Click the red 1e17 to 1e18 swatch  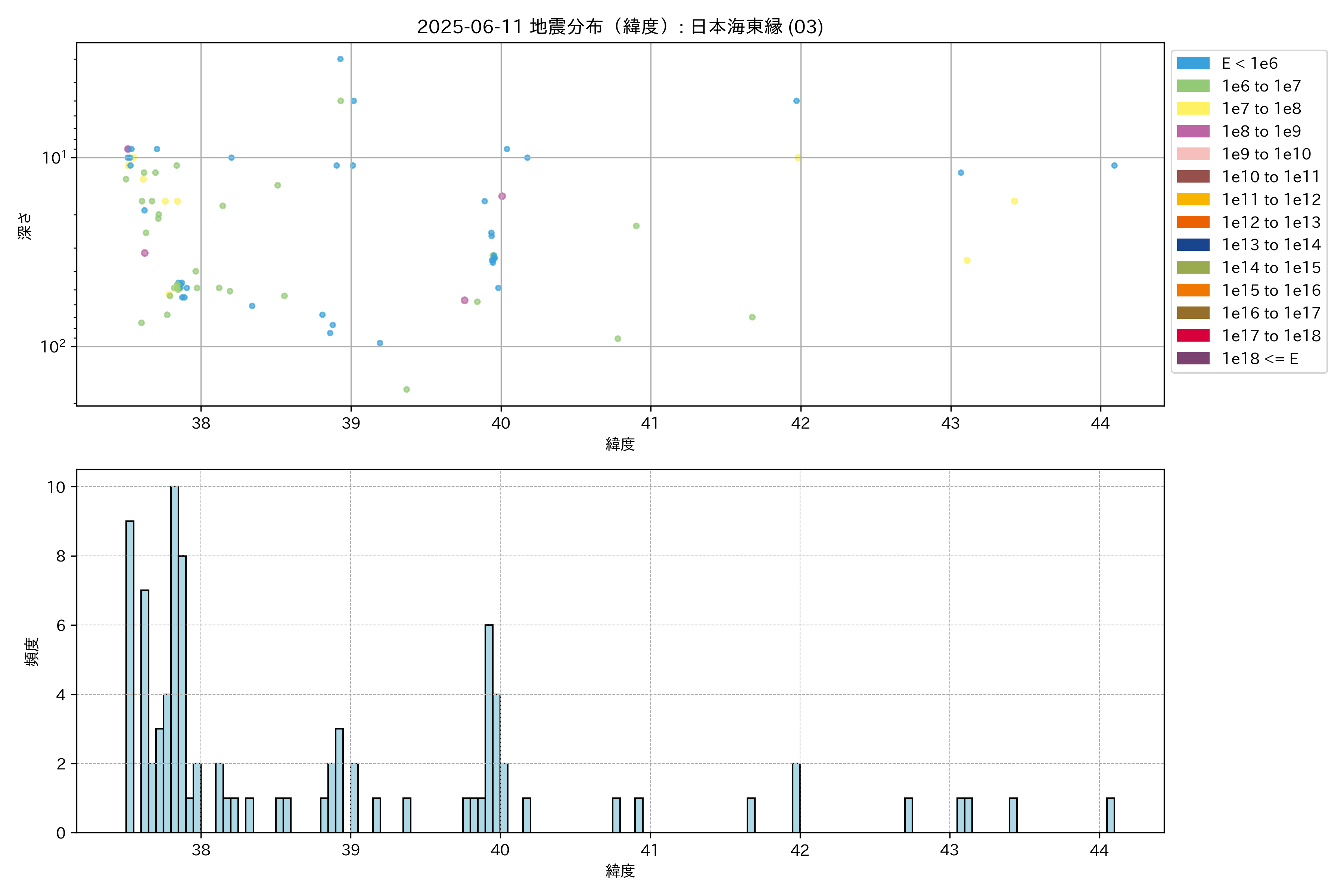click(1192, 335)
